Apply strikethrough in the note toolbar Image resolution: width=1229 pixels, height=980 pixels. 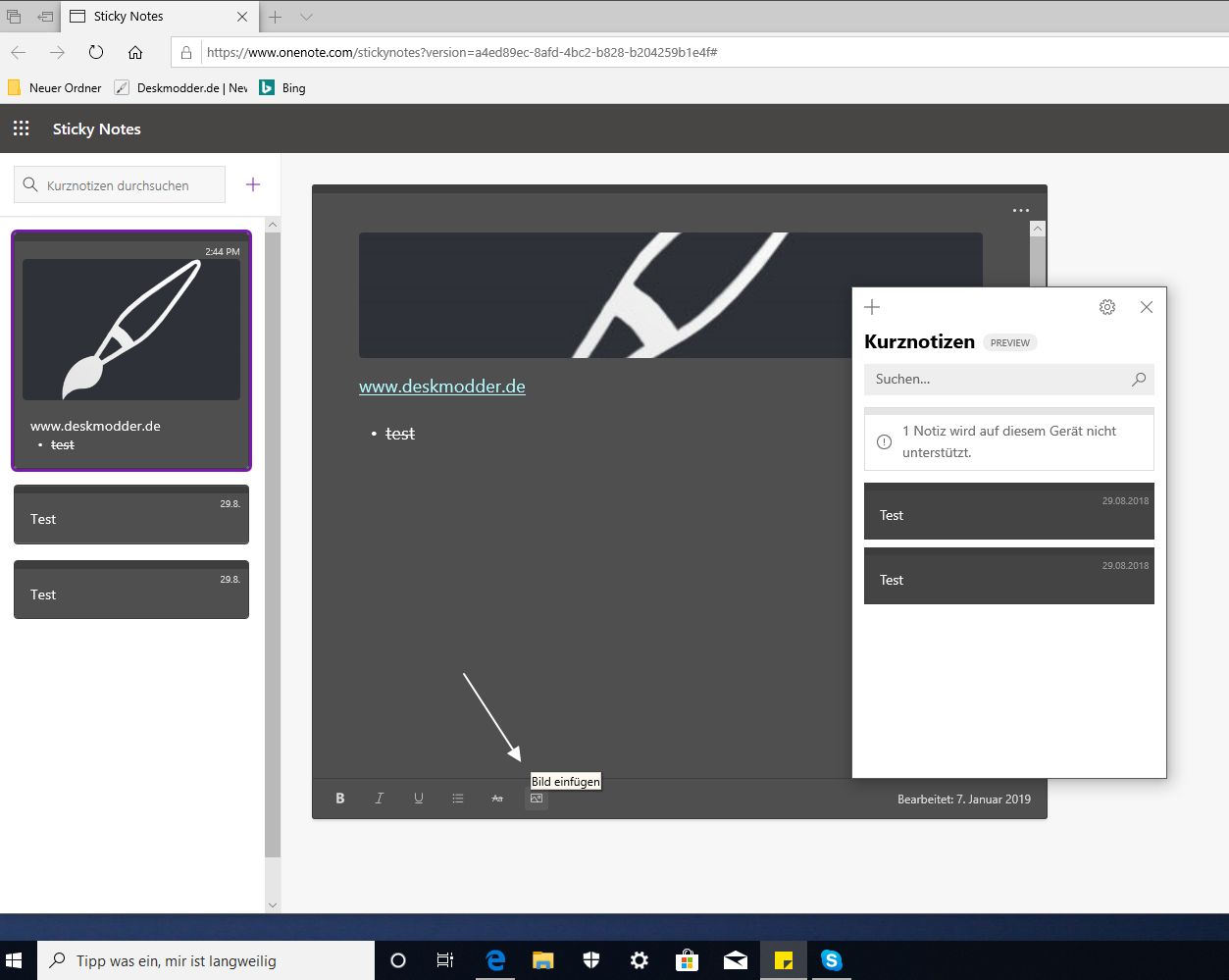pyautogui.click(x=497, y=799)
